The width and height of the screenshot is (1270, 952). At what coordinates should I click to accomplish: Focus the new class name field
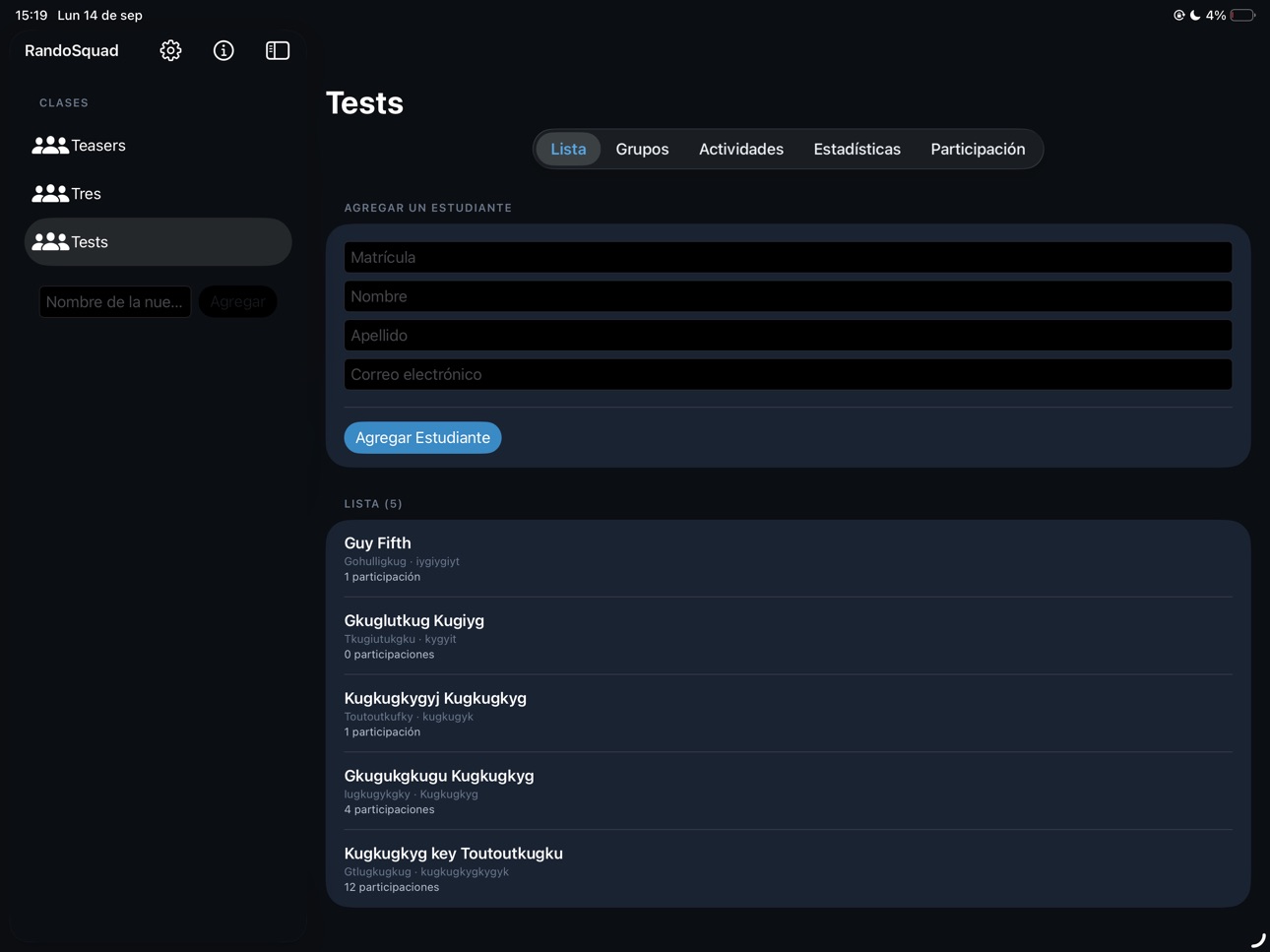[x=115, y=301]
